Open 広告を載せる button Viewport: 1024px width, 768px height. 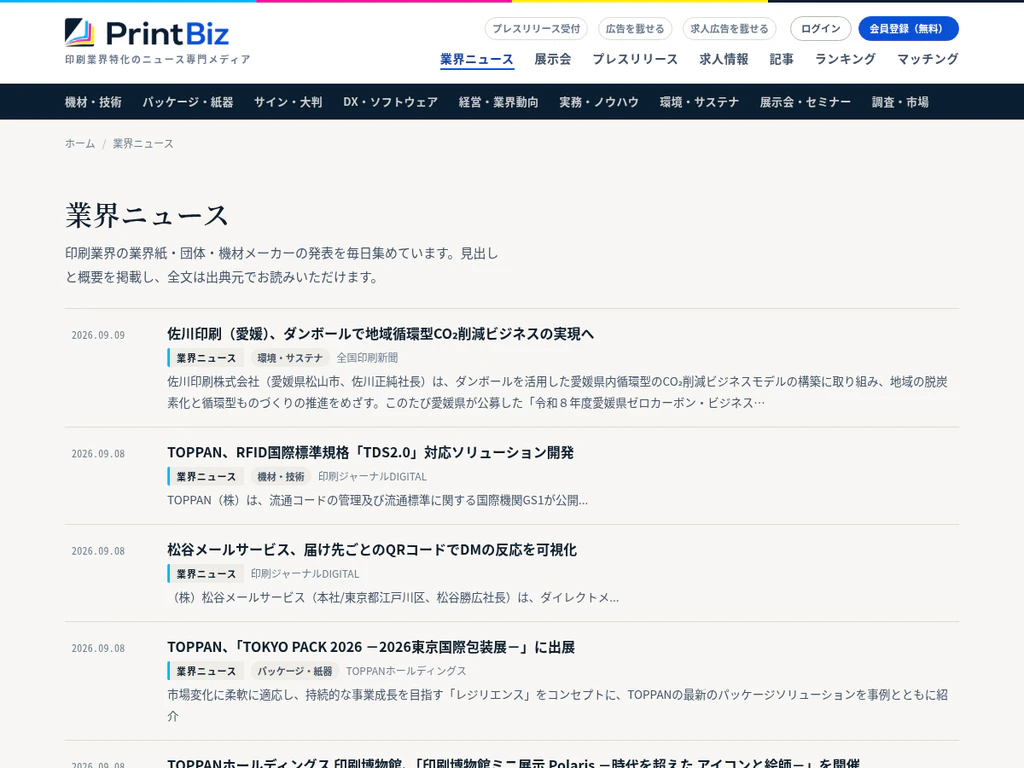click(x=635, y=29)
